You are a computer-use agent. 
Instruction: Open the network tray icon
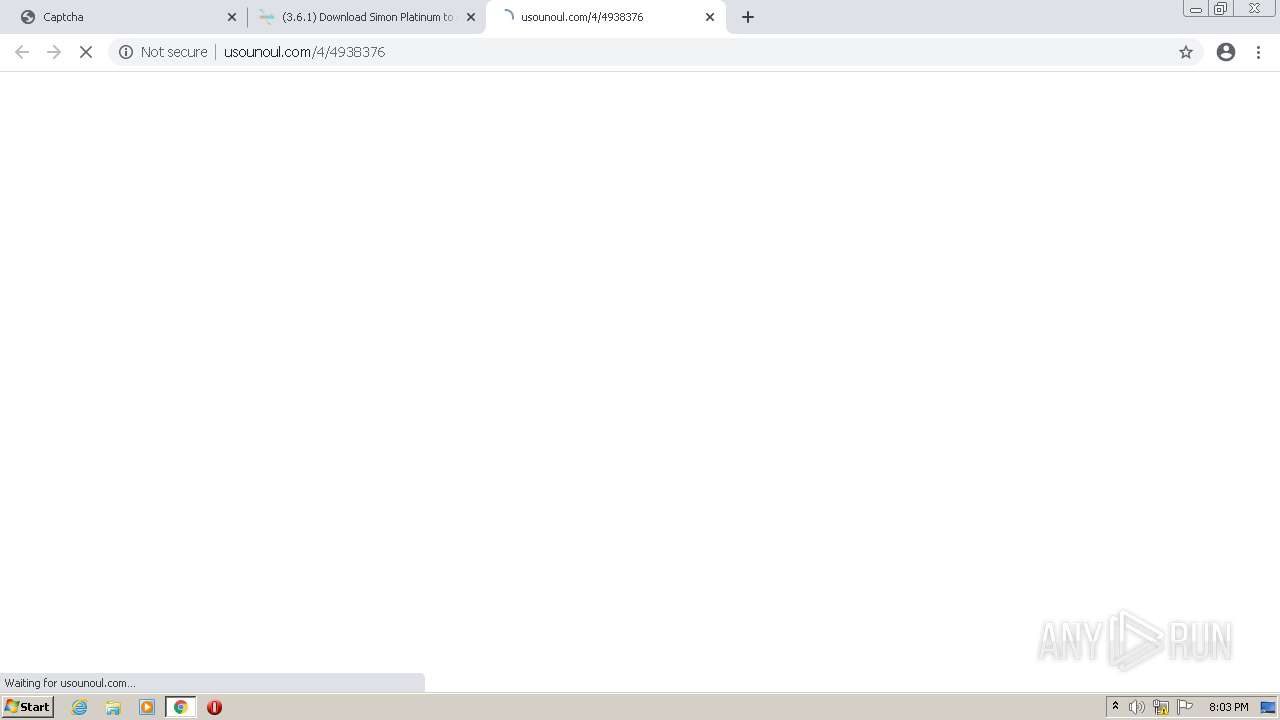click(1161, 707)
